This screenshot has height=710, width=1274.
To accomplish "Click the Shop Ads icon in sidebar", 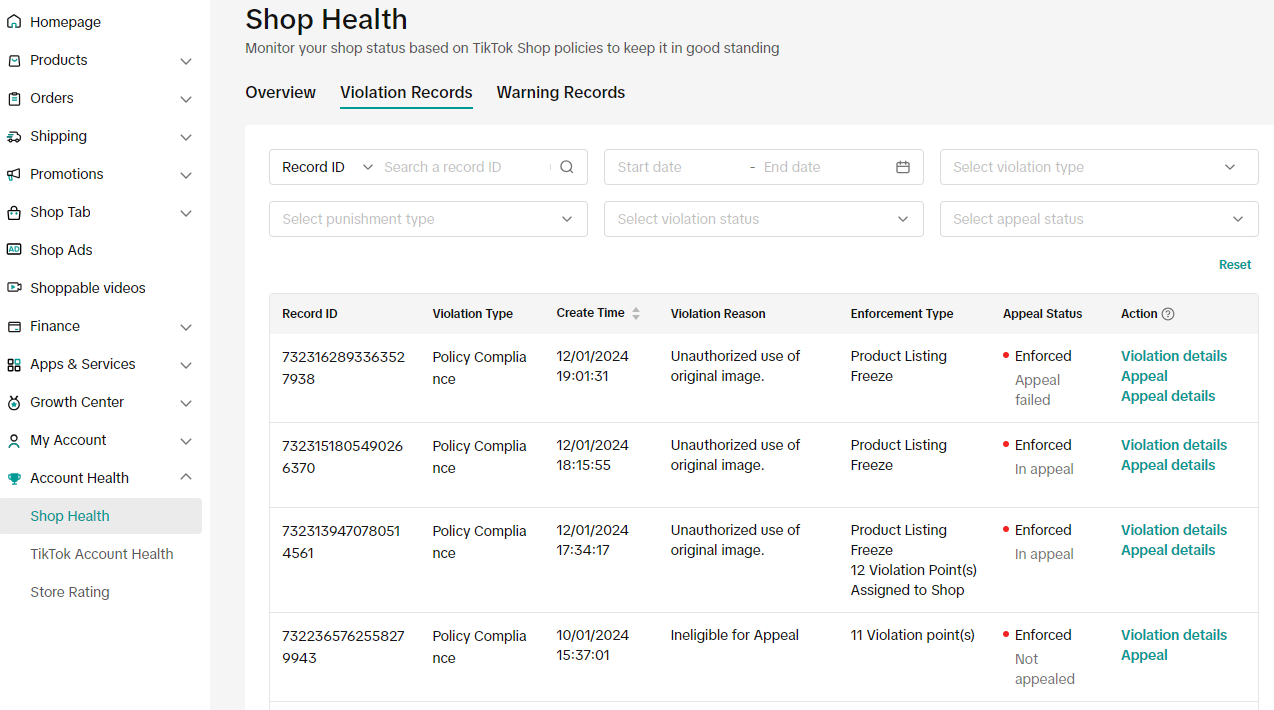I will (x=14, y=250).
